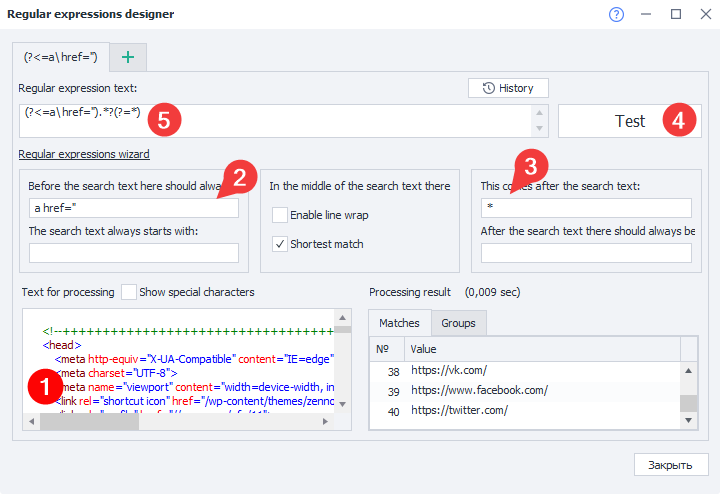Select the Matches tab
The width and height of the screenshot is (720, 494).
coord(399,323)
